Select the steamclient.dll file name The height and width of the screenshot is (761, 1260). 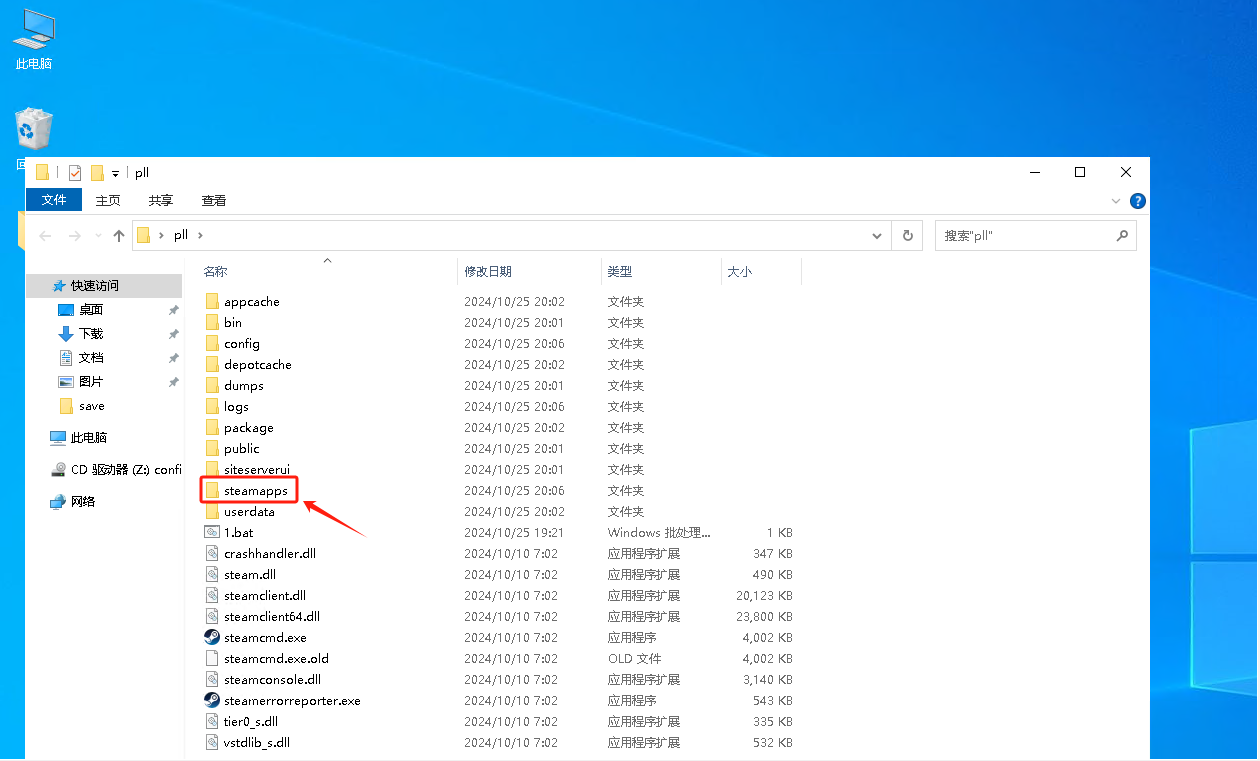(265, 595)
